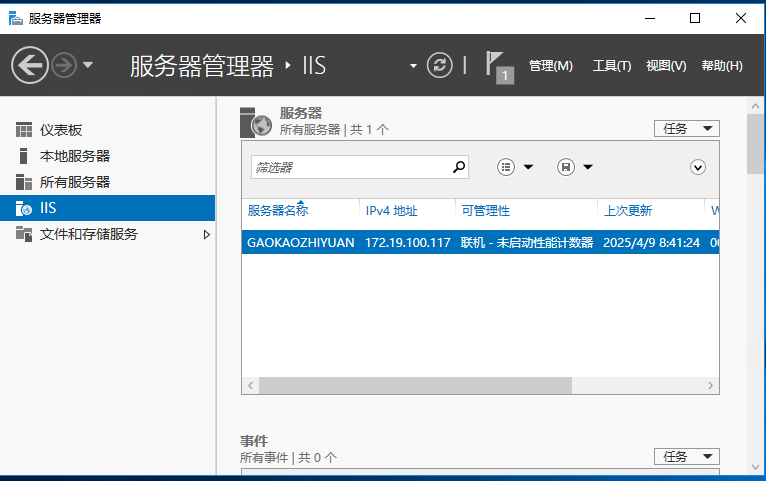The height and width of the screenshot is (481, 766).
Task: Open the 视图(V) menu
Action: coord(666,66)
